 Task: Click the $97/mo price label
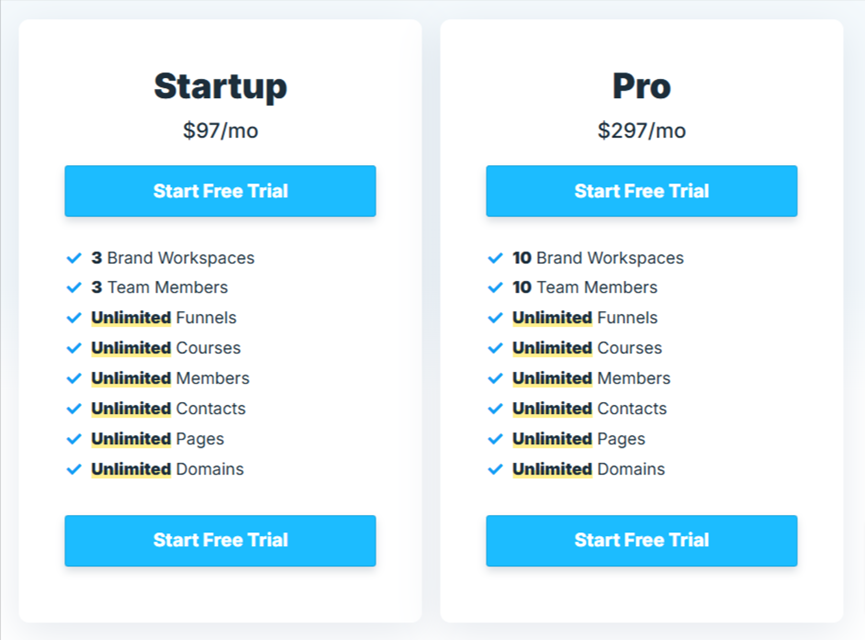click(x=220, y=130)
